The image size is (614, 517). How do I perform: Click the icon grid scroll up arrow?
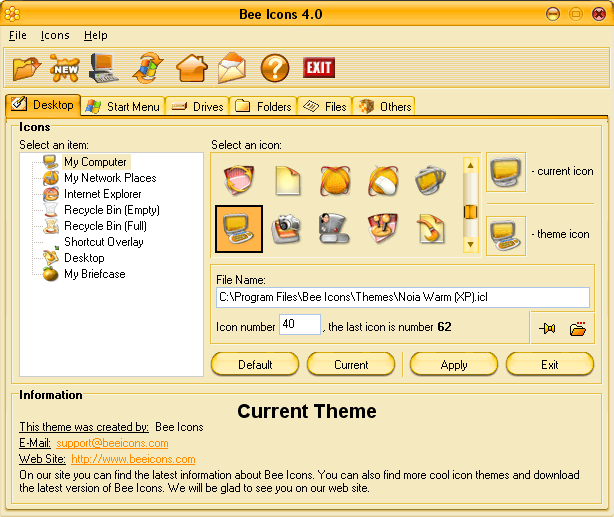click(470, 165)
